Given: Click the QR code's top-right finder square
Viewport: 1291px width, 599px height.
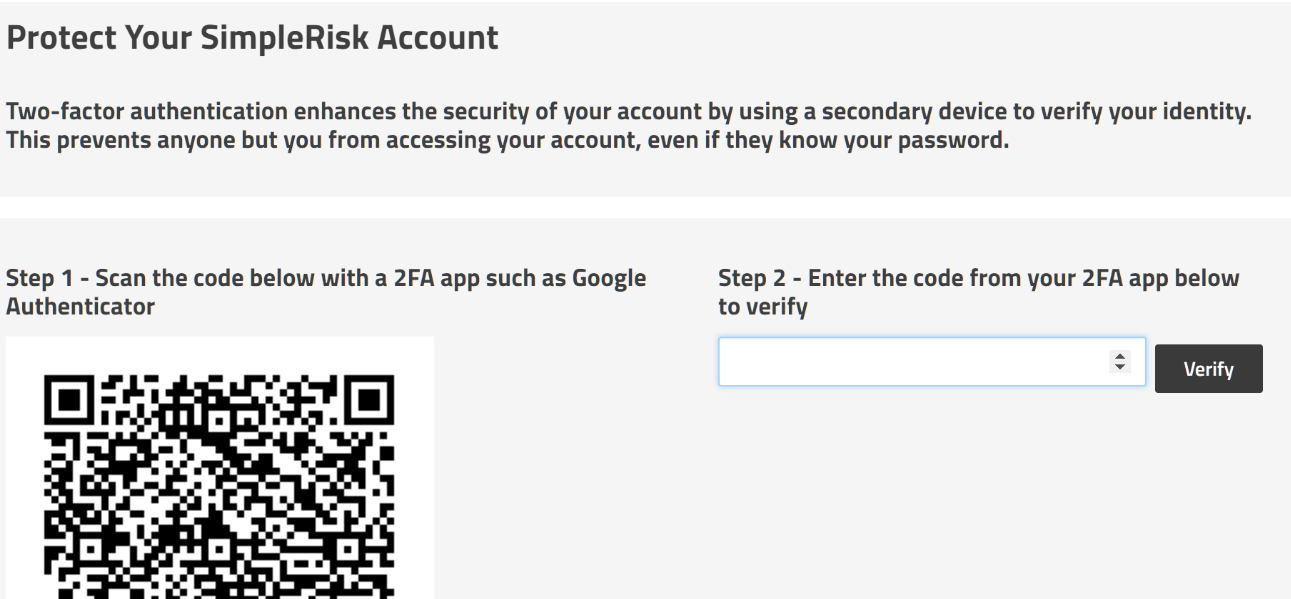Looking at the screenshot, I should 368,400.
